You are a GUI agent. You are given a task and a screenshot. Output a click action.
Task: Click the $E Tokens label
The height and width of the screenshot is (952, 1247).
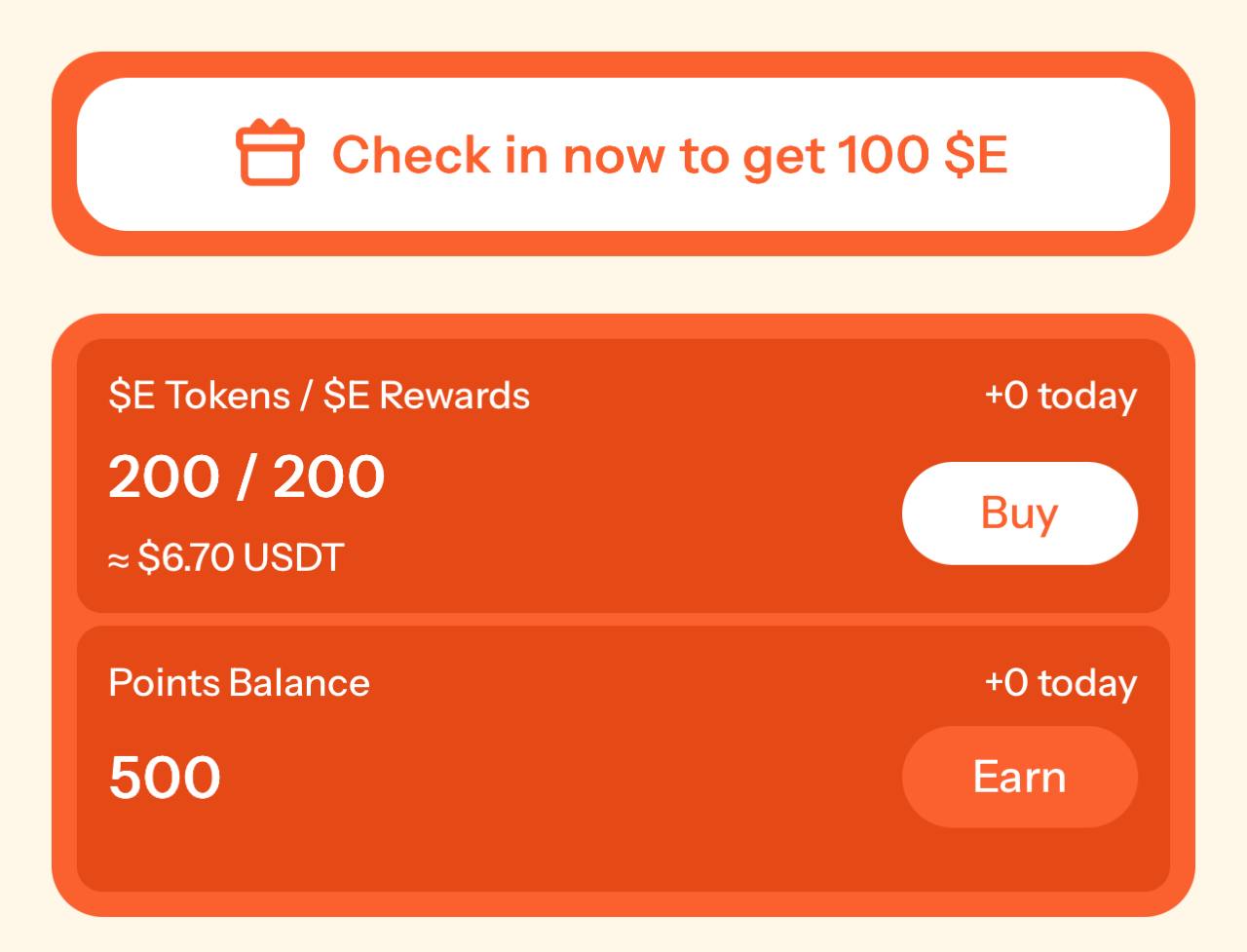point(200,396)
